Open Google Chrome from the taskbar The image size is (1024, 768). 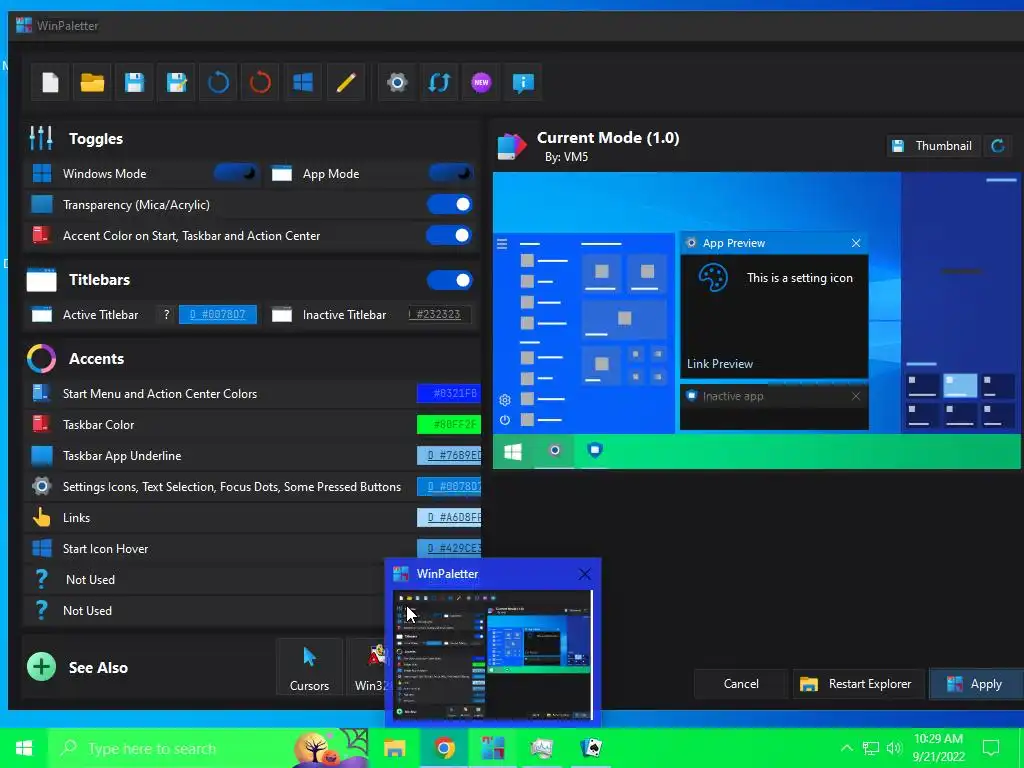(x=444, y=748)
